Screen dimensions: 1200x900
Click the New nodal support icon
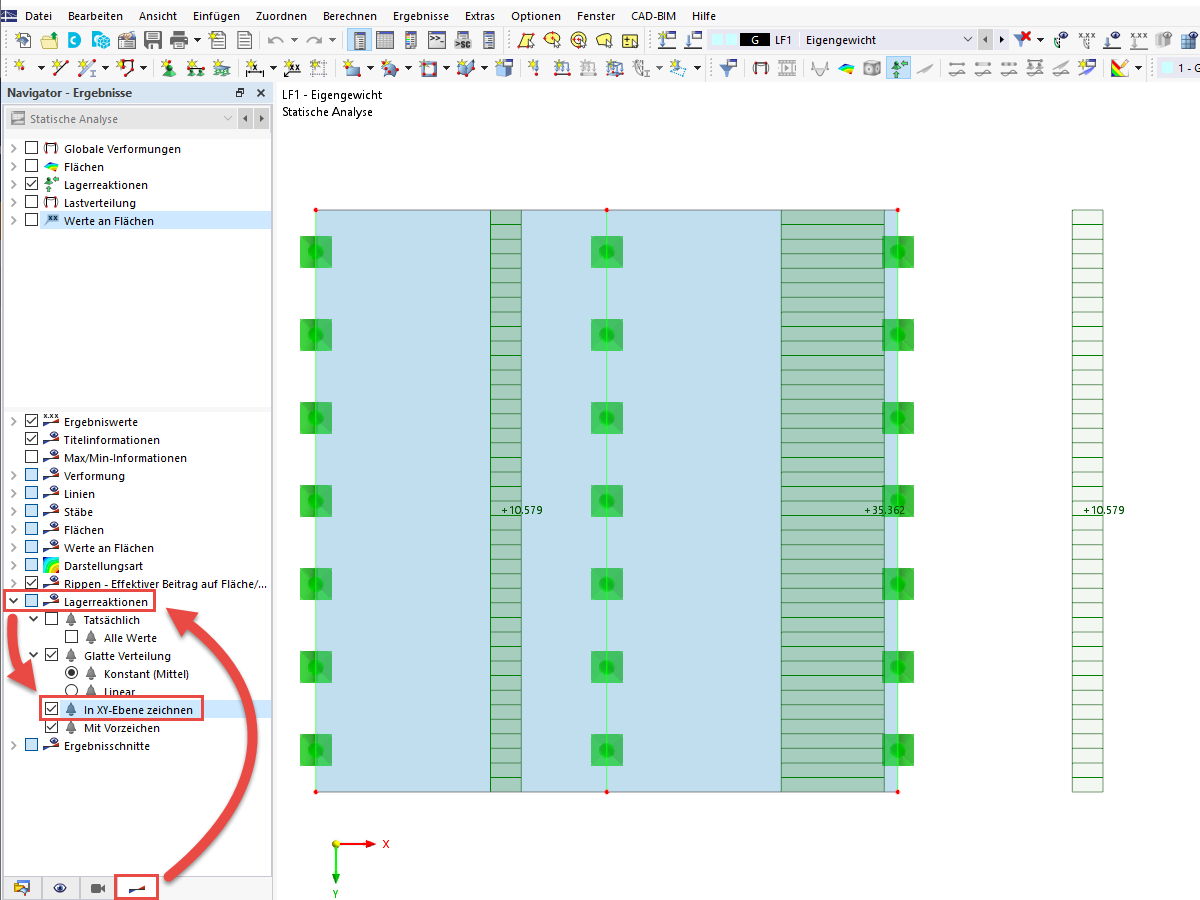[x=168, y=68]
